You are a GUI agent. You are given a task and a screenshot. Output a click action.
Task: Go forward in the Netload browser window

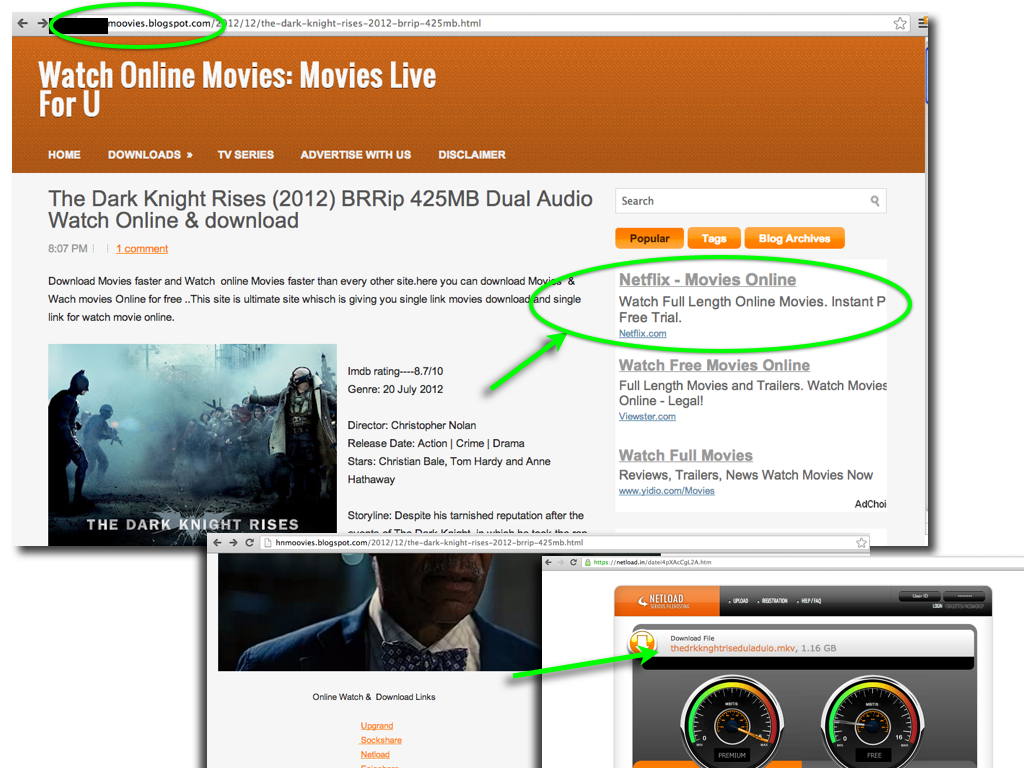[x=561, y=562]
